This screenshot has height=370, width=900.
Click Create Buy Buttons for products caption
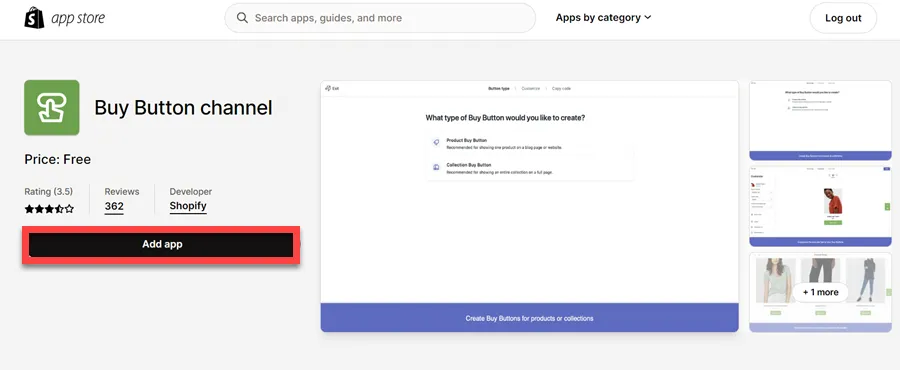pyautogui.click(x=529, y=318)
